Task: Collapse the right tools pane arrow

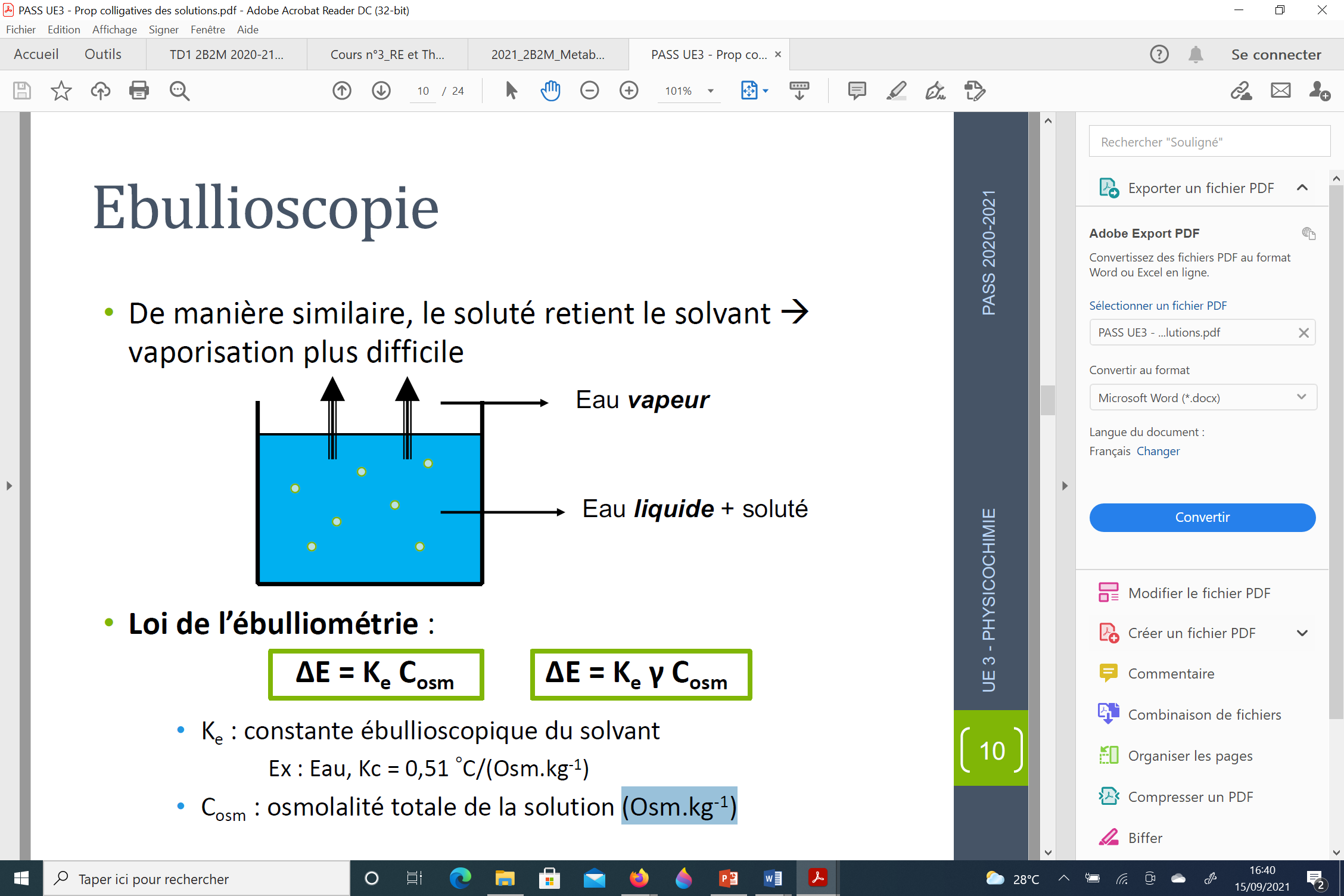Action: coord(1065,486)
